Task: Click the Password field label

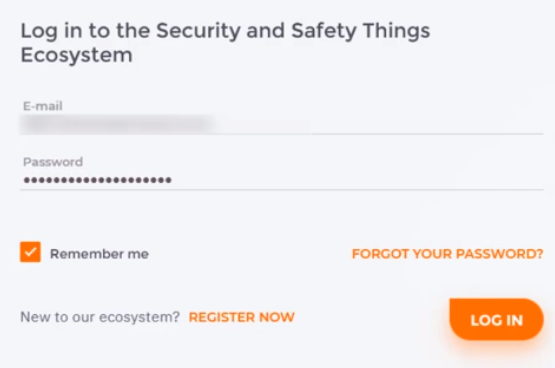Action: [53, 162]
